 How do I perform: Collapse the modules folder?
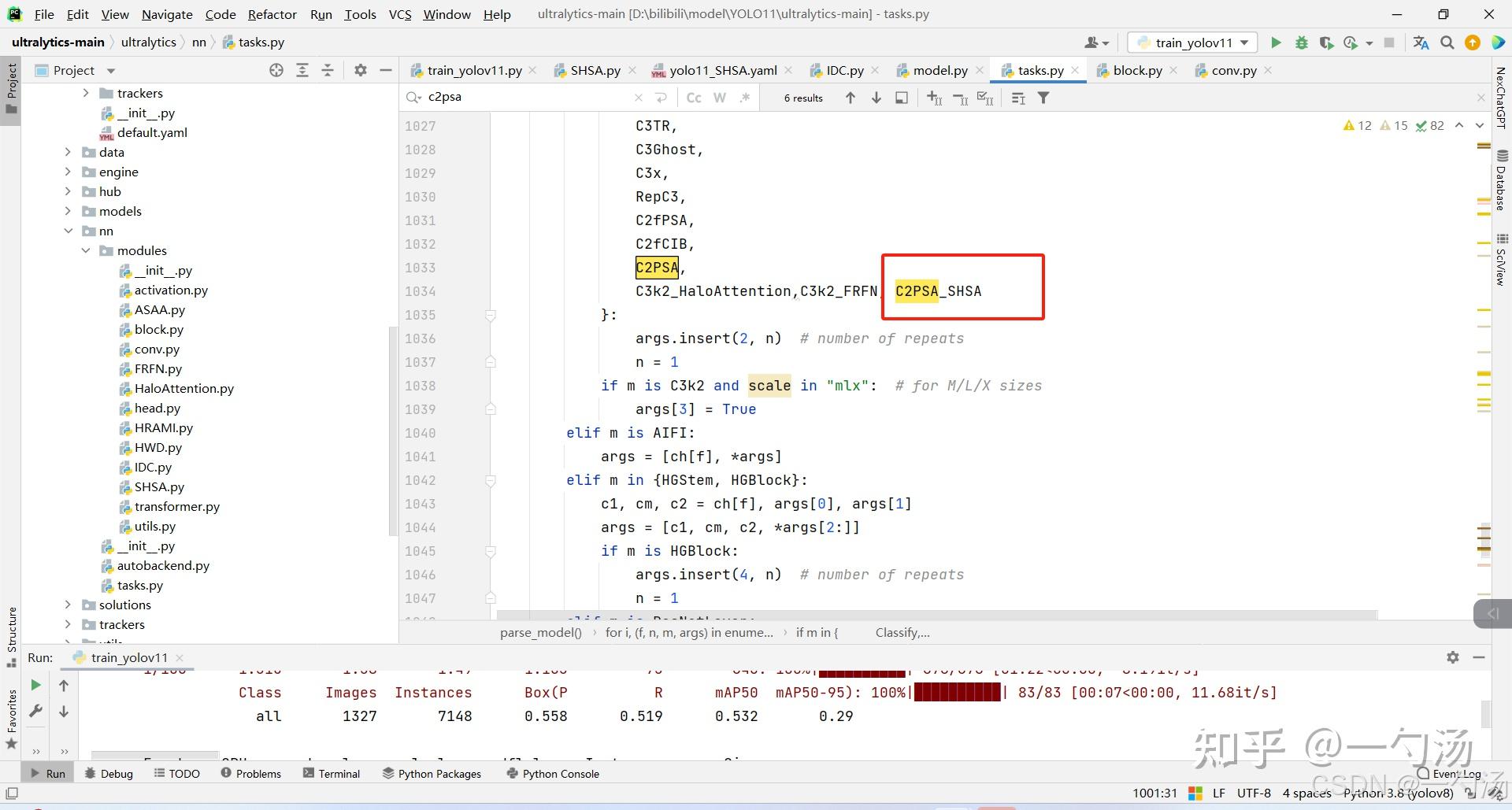(x=86, y=250)
